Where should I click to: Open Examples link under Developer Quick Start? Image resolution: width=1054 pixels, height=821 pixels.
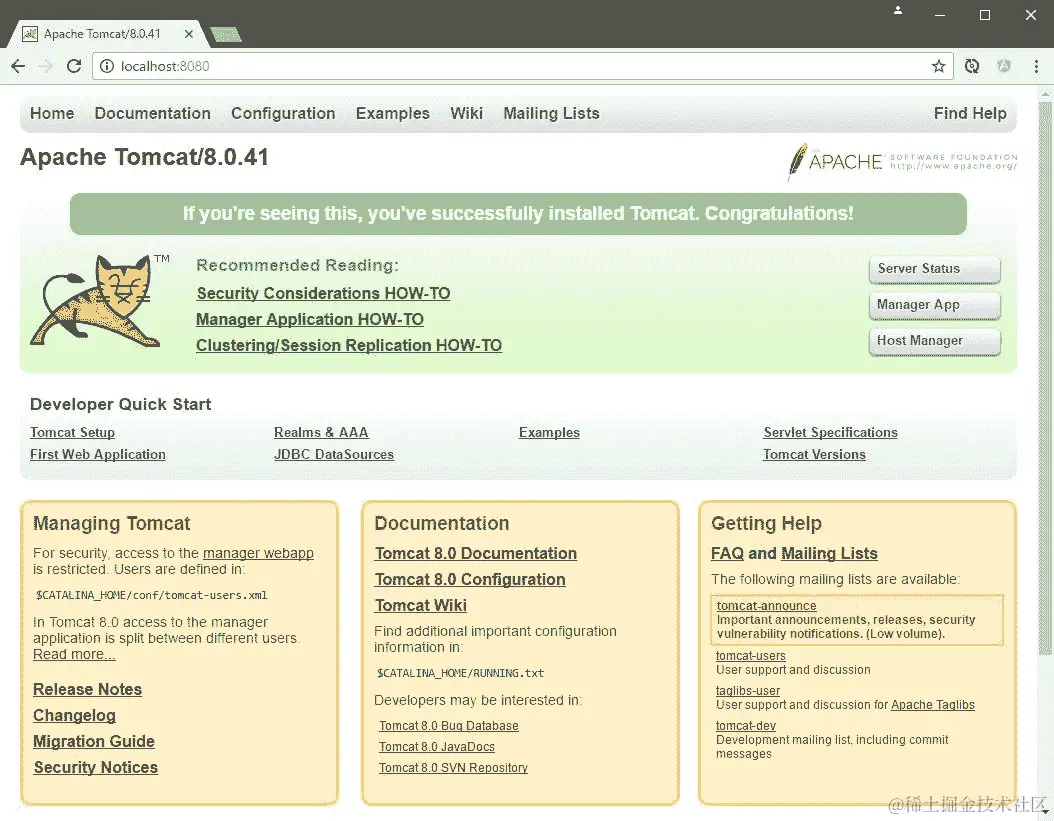pyautogui.click(x=549, y=433)
